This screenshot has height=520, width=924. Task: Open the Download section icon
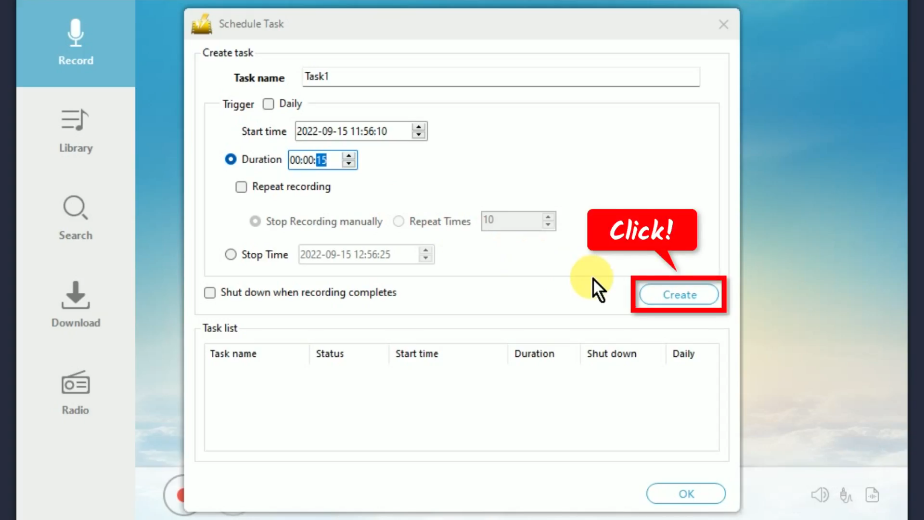pyautogui.click(x=75, y=295)
